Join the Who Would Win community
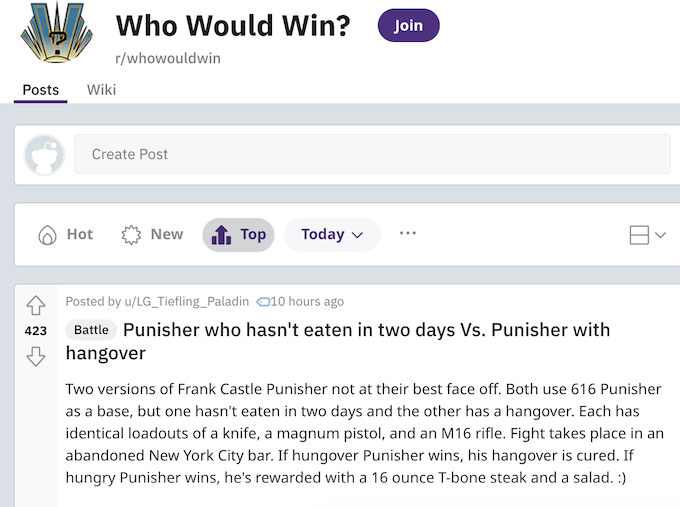The image size is (680, 507). 408,26
